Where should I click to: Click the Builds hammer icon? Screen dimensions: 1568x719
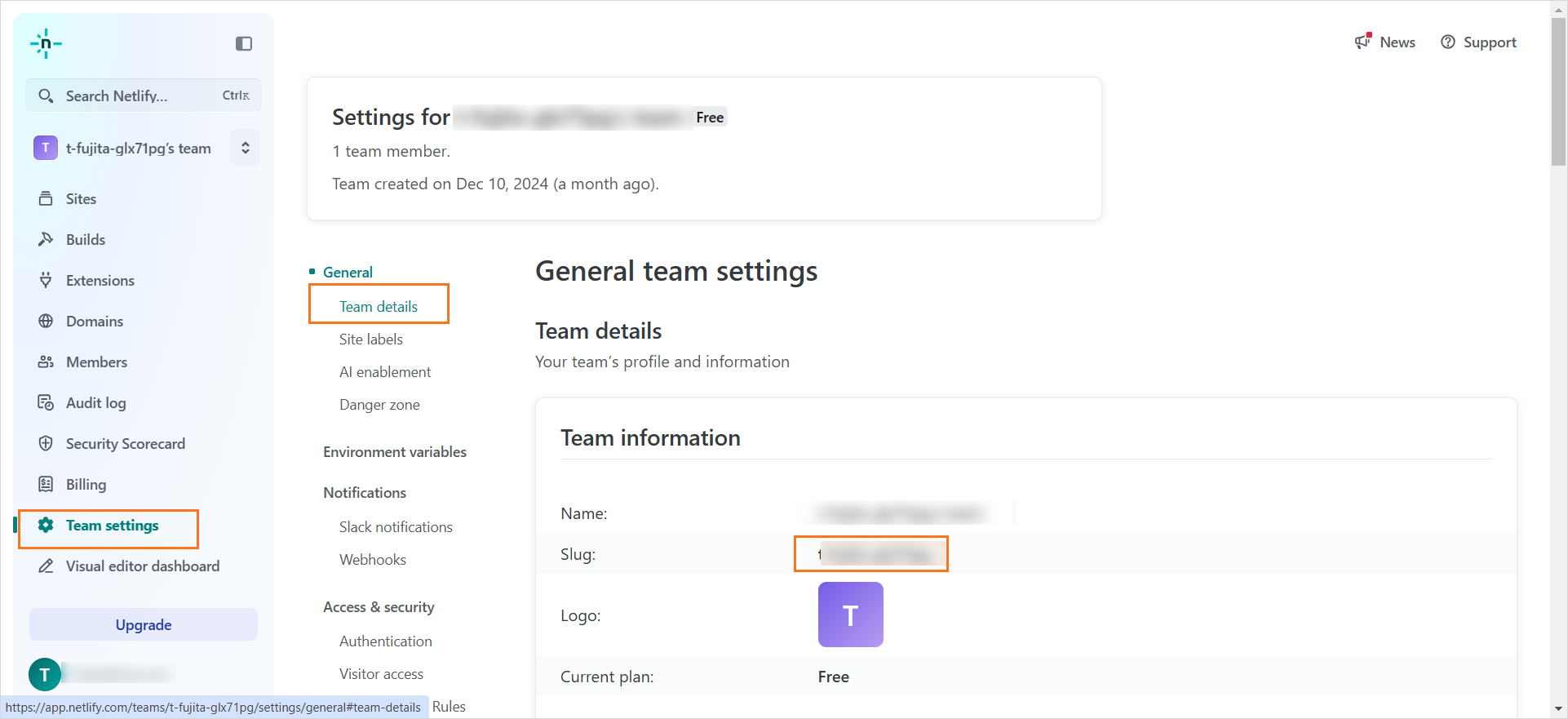point(46,239)
